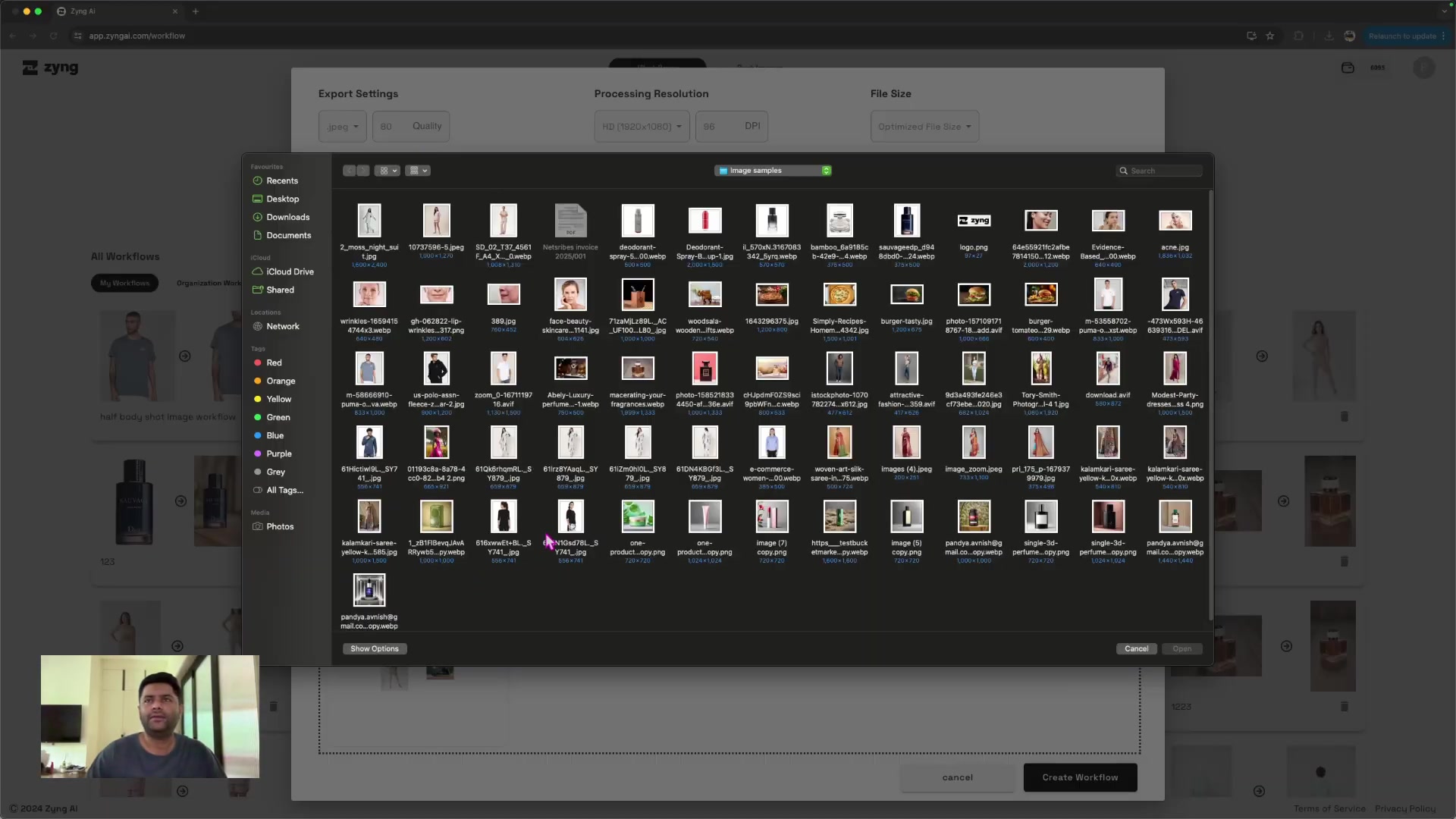
Task: Click the Create Workflow button
Action: 1080,778
